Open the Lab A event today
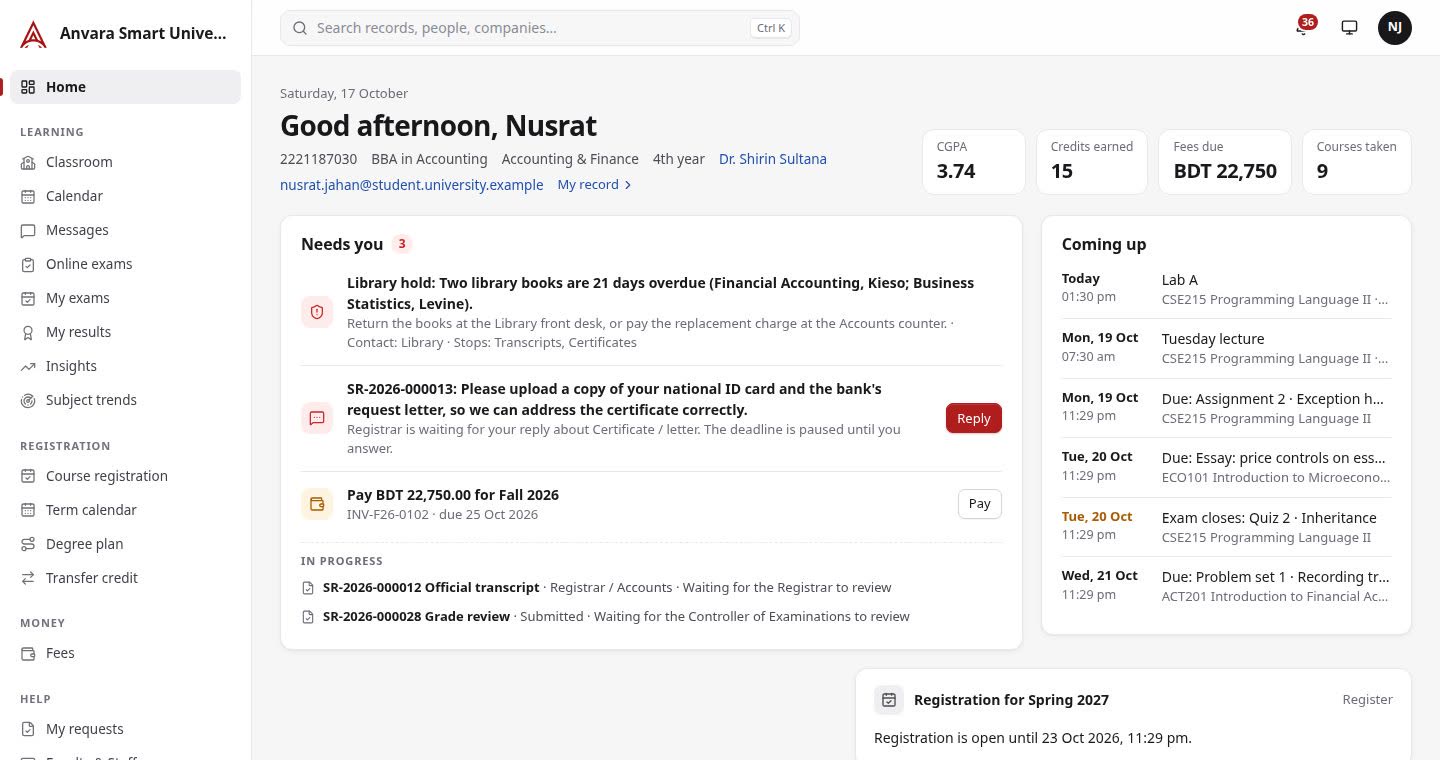 tap(1226, 289)
